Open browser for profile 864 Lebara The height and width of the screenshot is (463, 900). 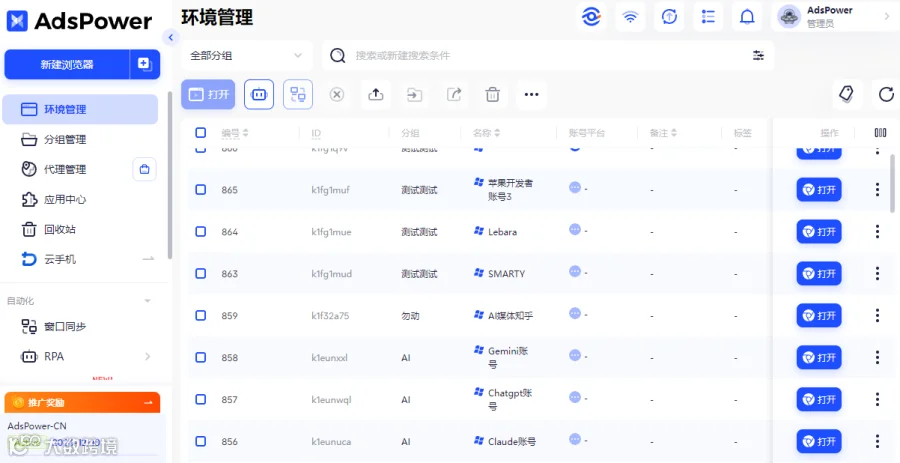click(819, 231)
